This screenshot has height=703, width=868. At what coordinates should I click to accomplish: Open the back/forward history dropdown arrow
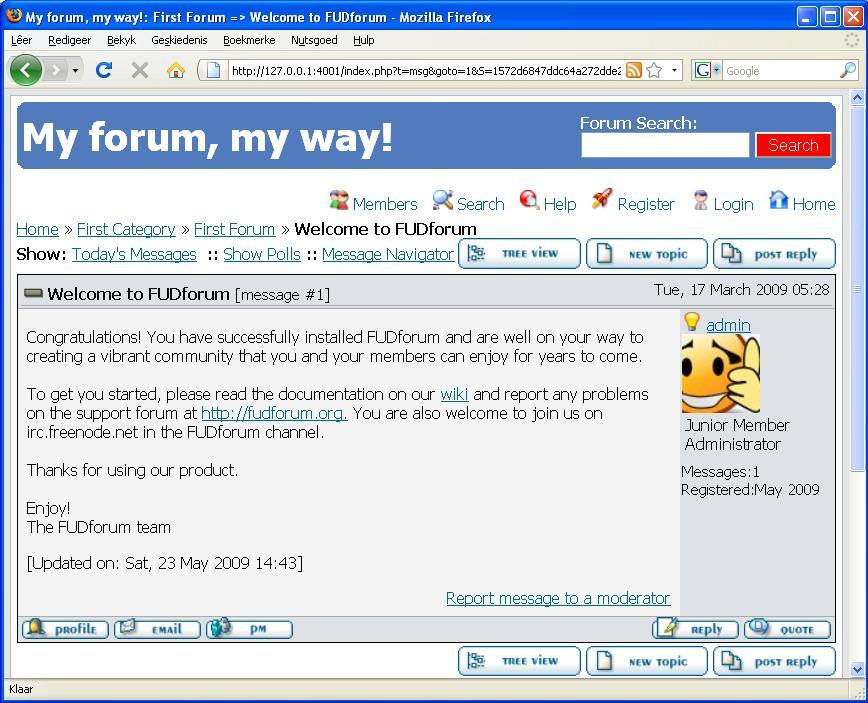[76, 70]
